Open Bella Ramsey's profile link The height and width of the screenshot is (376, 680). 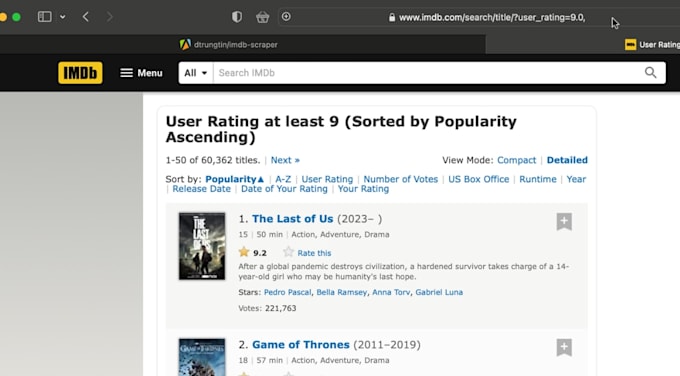click(342, 292)
